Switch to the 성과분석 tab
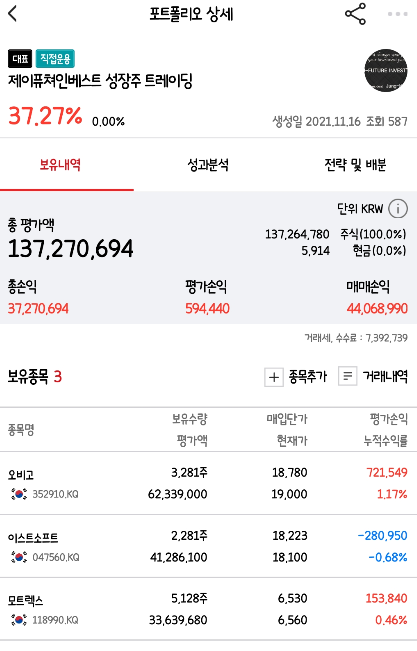 point(208,165)
